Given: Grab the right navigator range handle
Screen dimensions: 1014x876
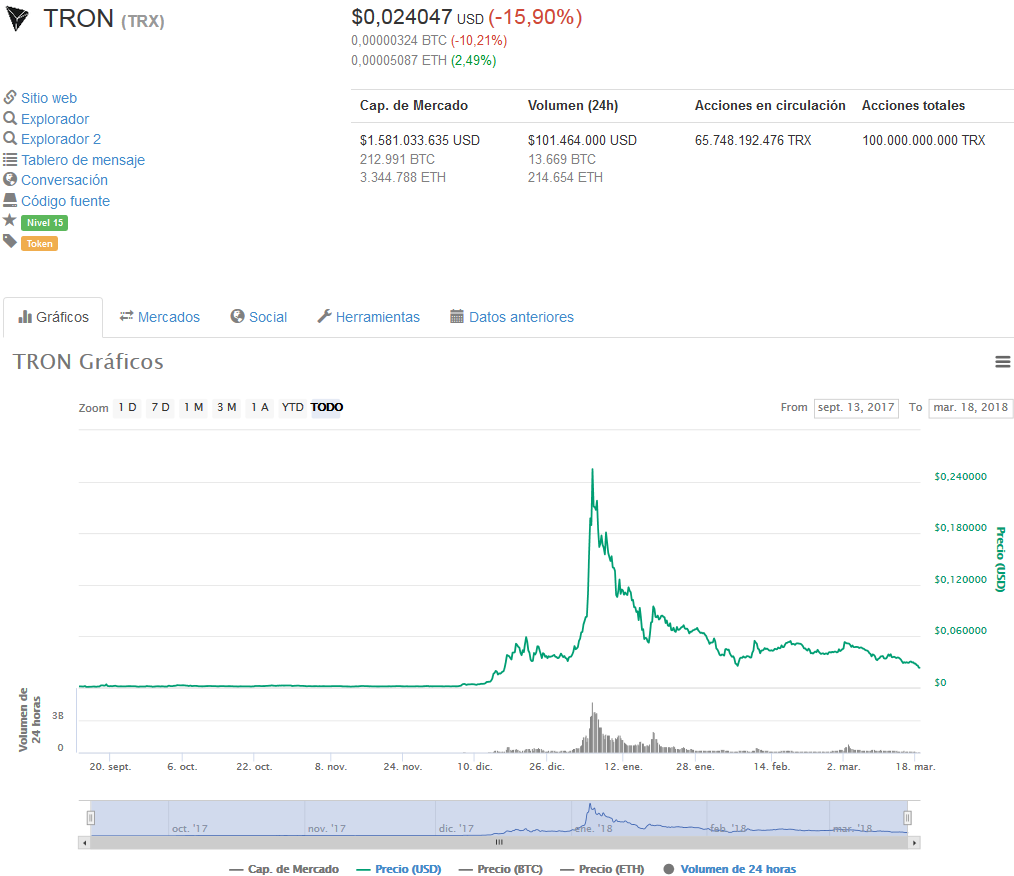Looking at the screenshot, I should [x=907, y=818].
